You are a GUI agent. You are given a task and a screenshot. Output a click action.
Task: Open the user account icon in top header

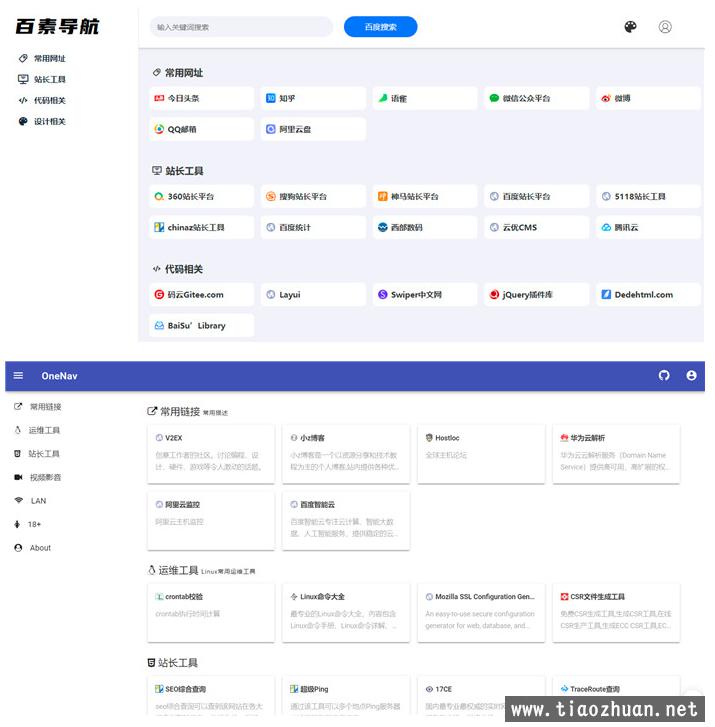tap(665, 27)
